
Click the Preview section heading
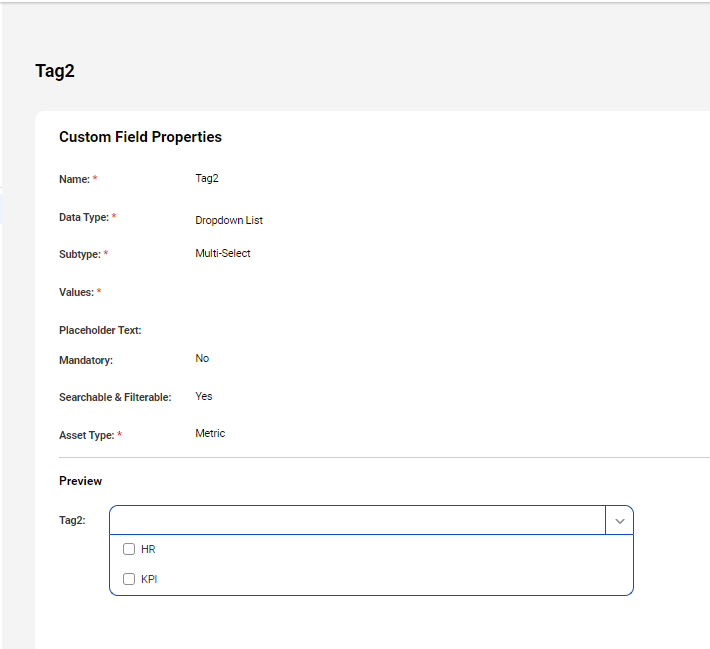[x=81, y=481]
